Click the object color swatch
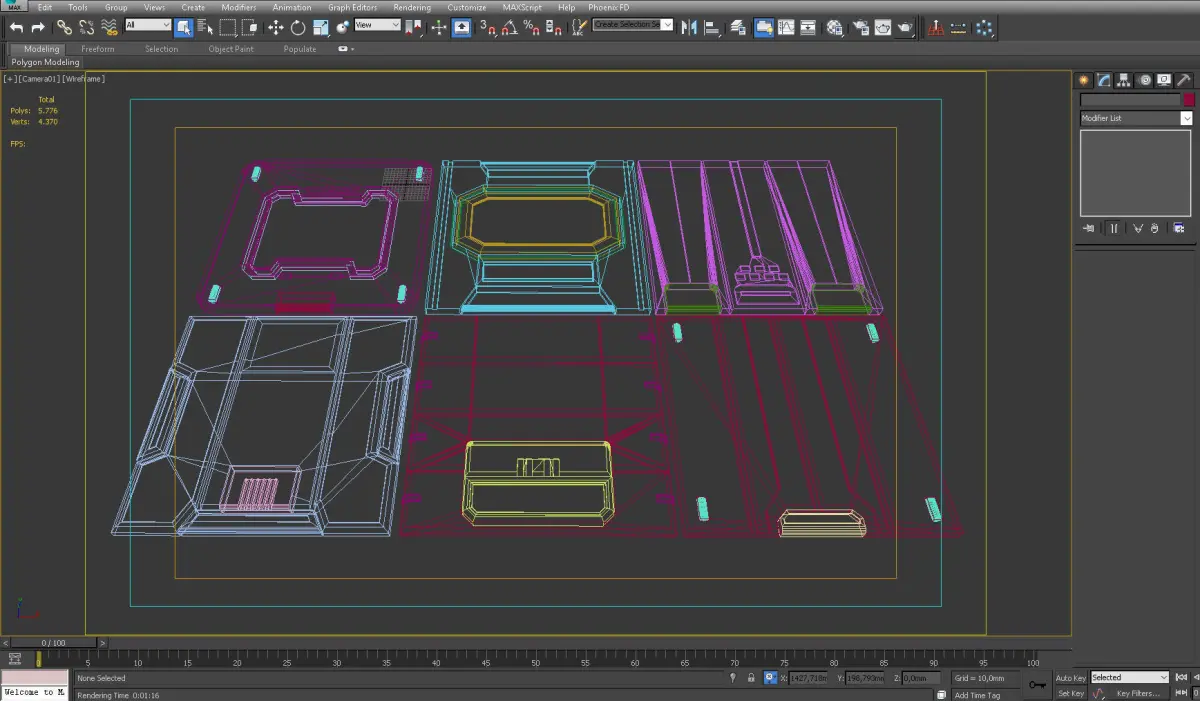This screenshot has height=701, width=1200. [x=1189, y=100]
